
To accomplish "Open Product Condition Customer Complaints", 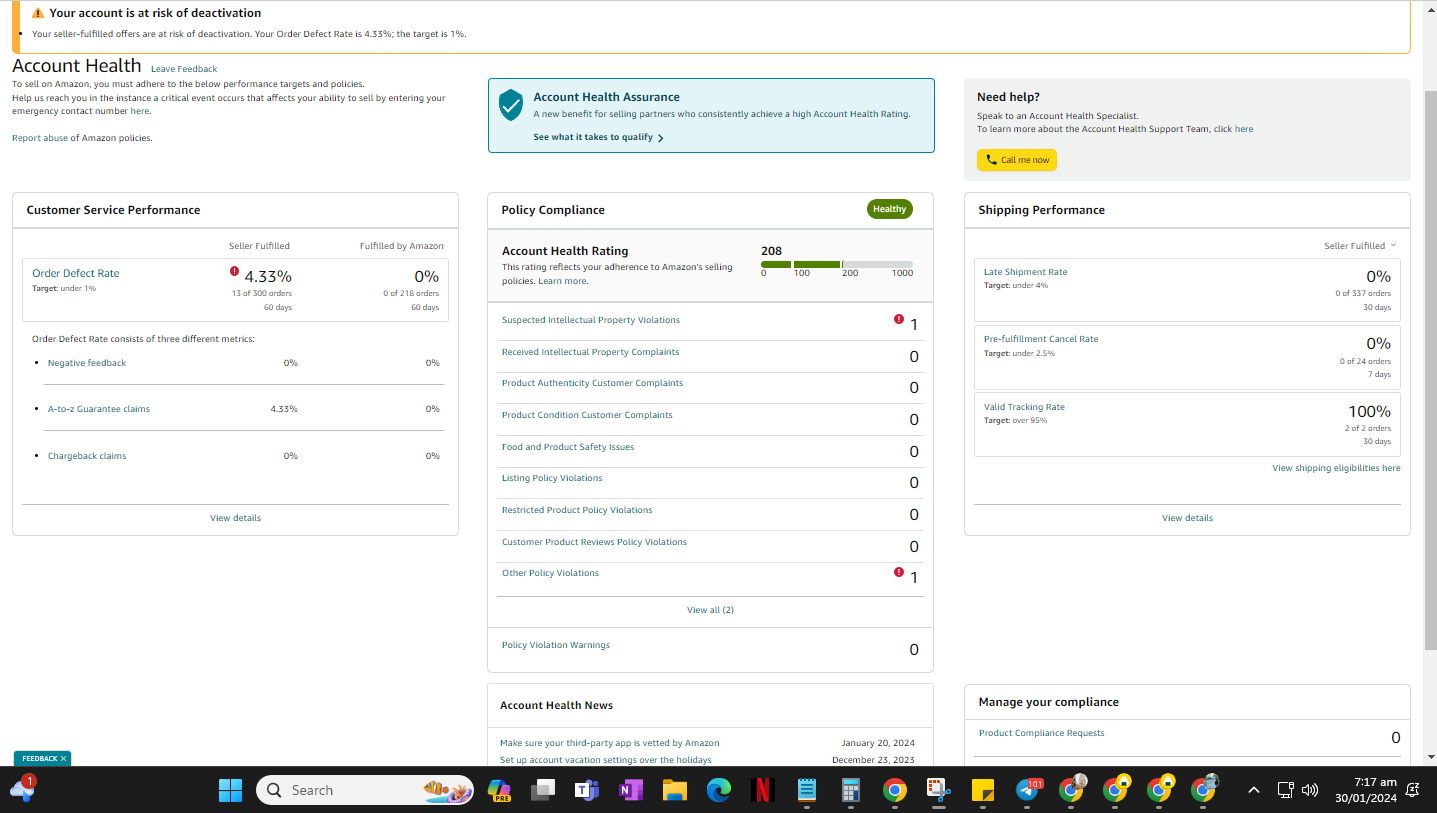I will pos(587,415).
